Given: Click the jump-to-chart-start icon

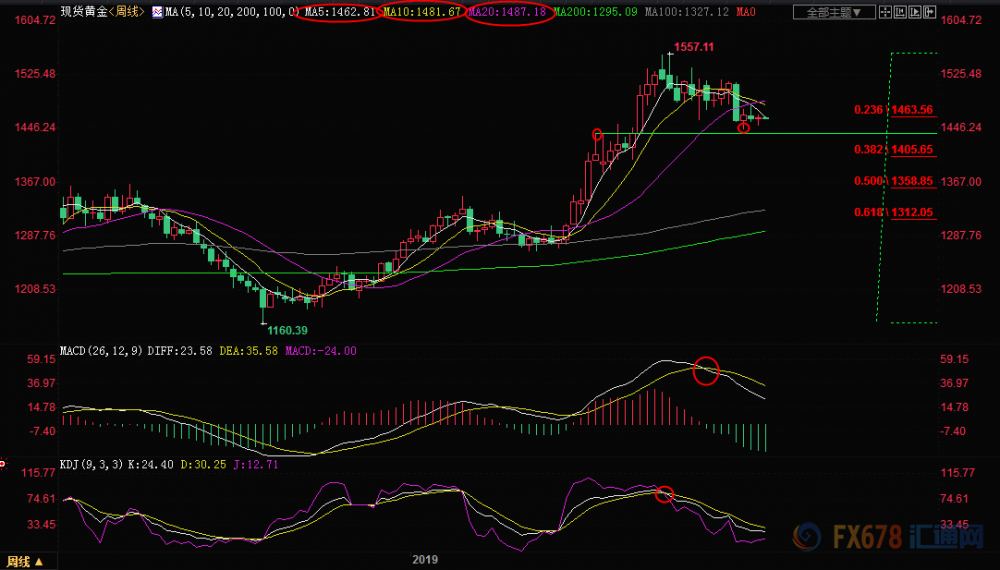Looking at the screenshot, I should pos(900,12).
